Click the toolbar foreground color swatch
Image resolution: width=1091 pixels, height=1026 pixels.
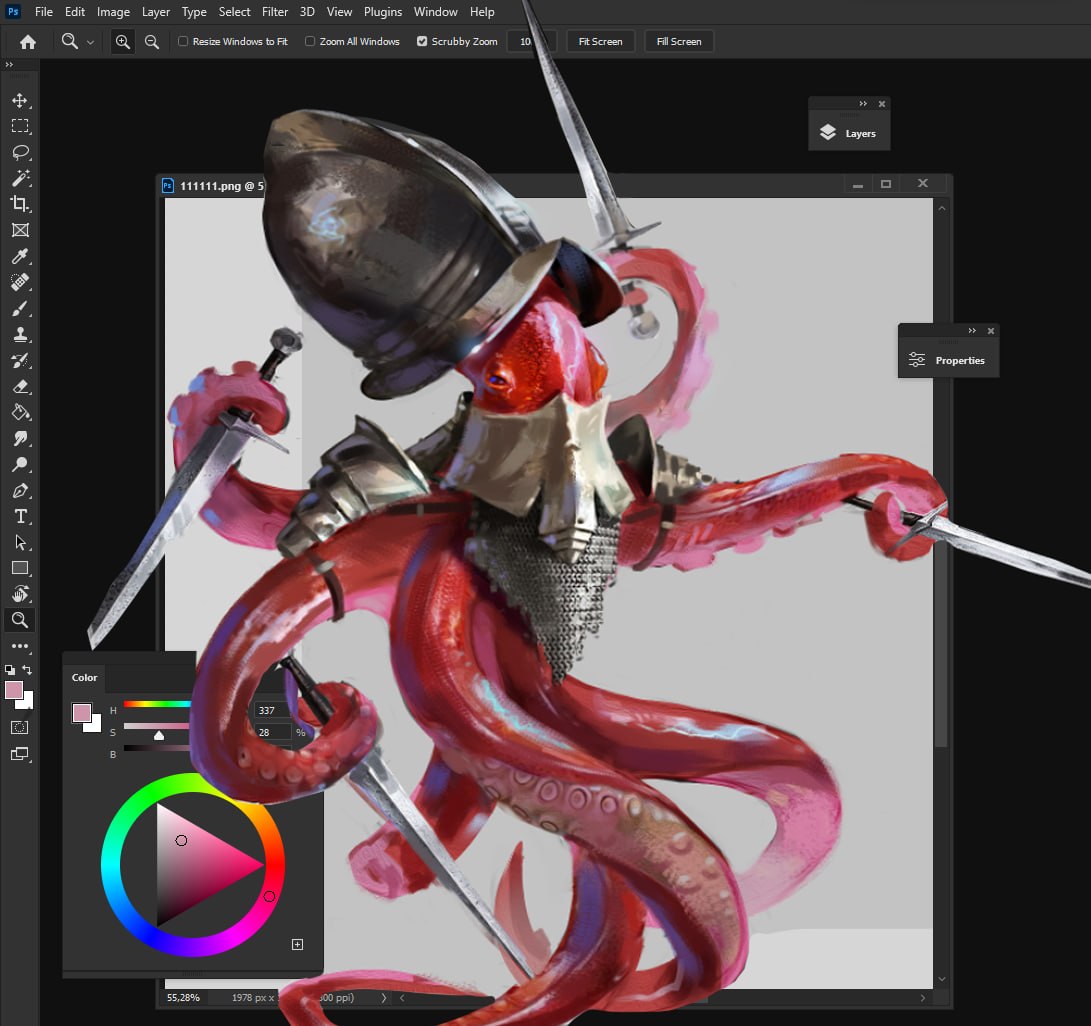(x=14, y=690)
